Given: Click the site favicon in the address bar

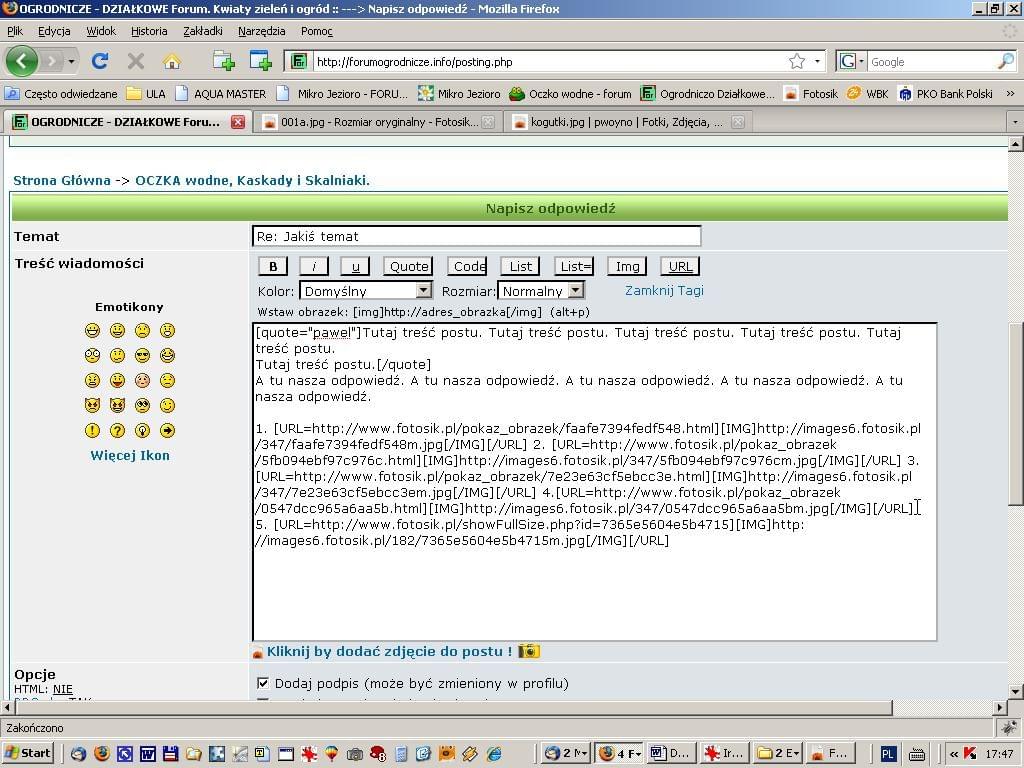Looking at the screenshot, I should coord(298,61).
